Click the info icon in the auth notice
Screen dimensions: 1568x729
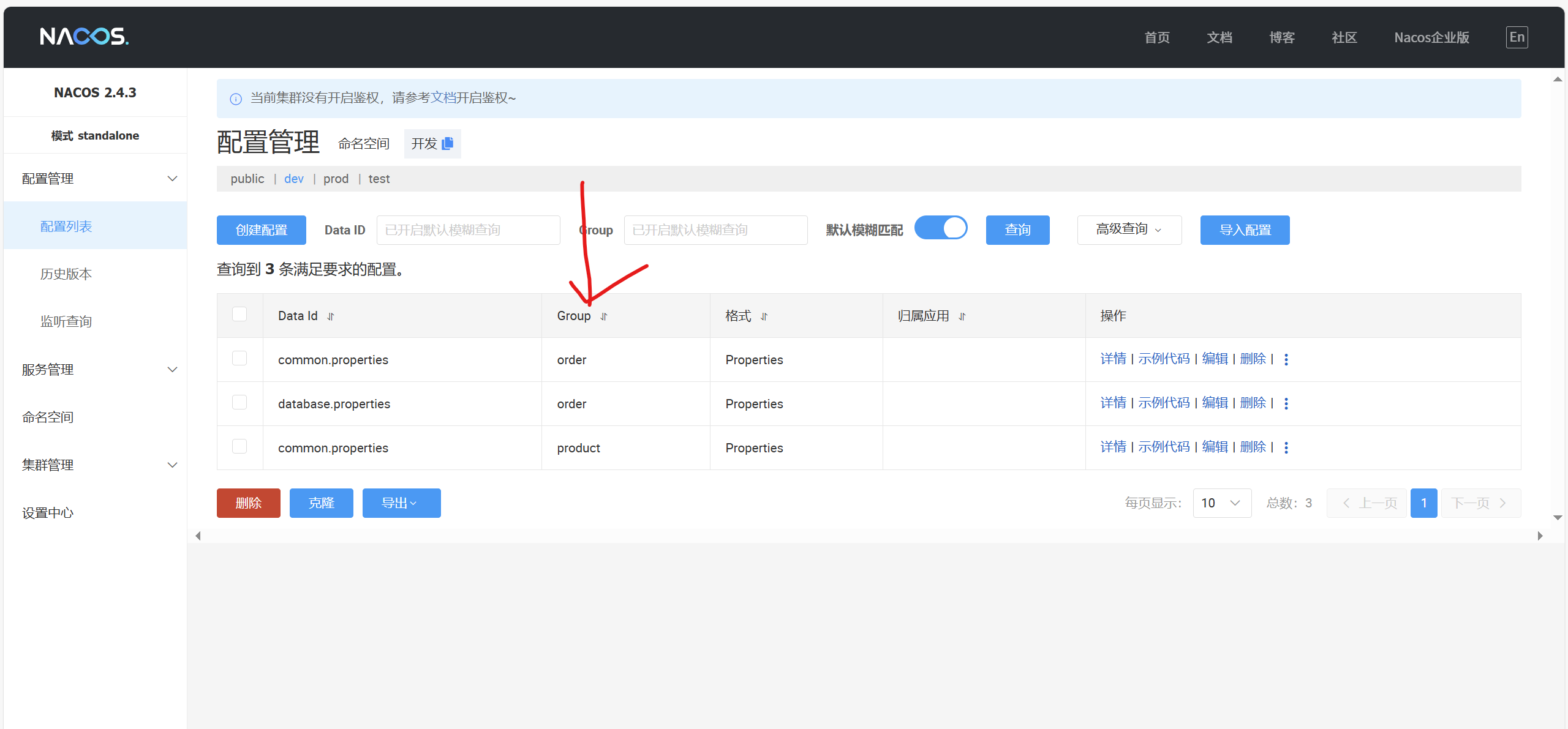point(236,99)
